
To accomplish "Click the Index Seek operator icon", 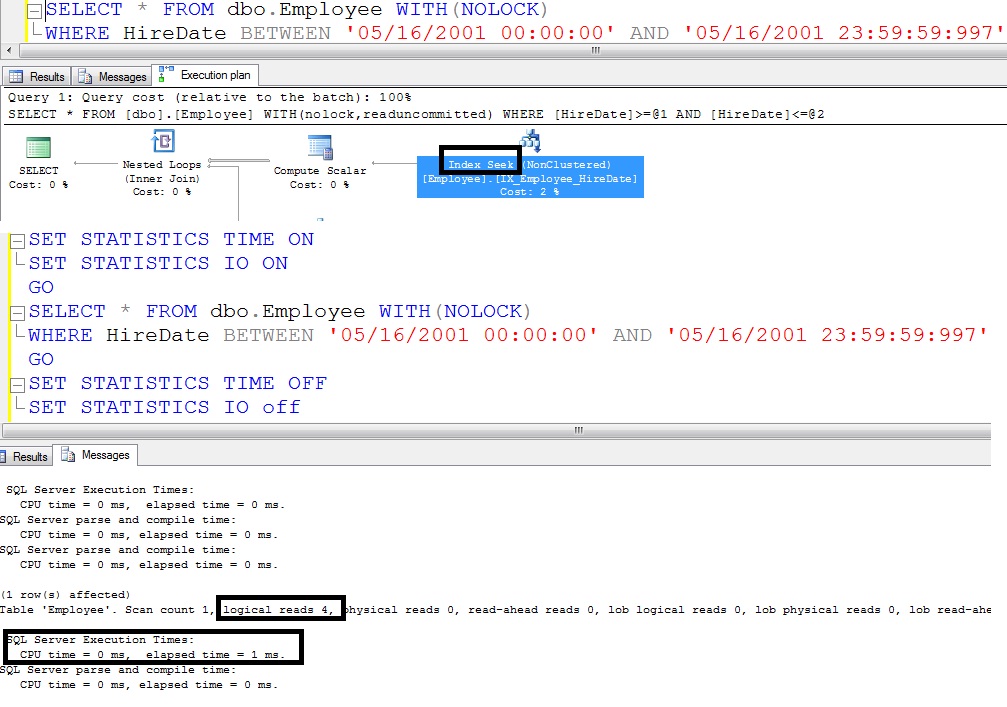I will point(530,141).
